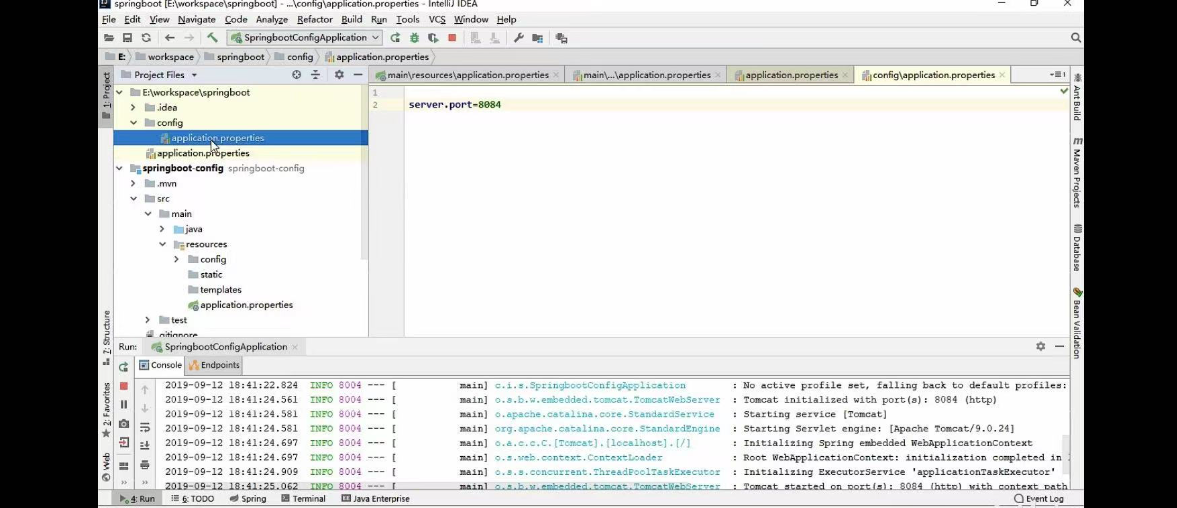
Task: Collapse the springboot-config module node
Action: 119,168
